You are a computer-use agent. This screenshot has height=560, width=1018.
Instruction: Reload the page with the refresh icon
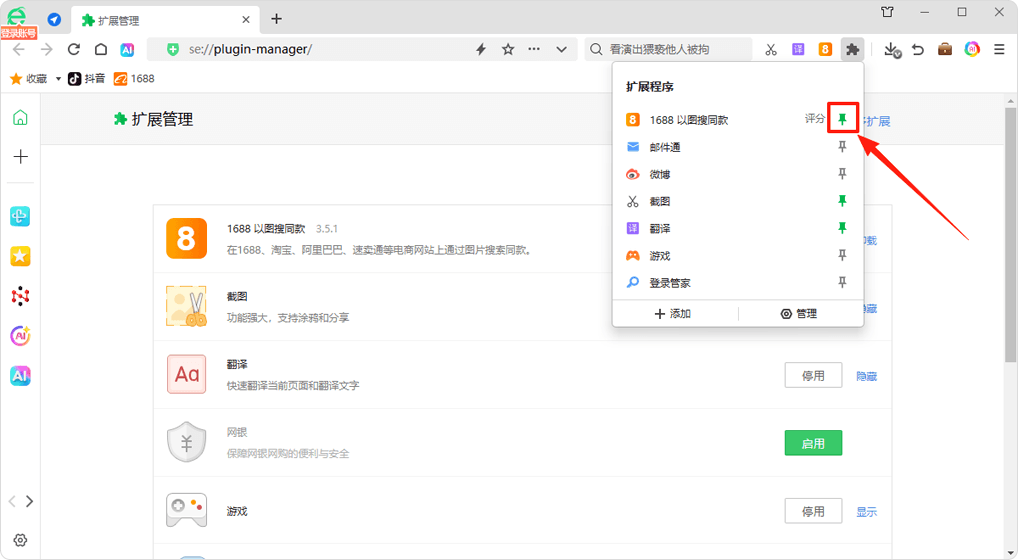(74, 49)
